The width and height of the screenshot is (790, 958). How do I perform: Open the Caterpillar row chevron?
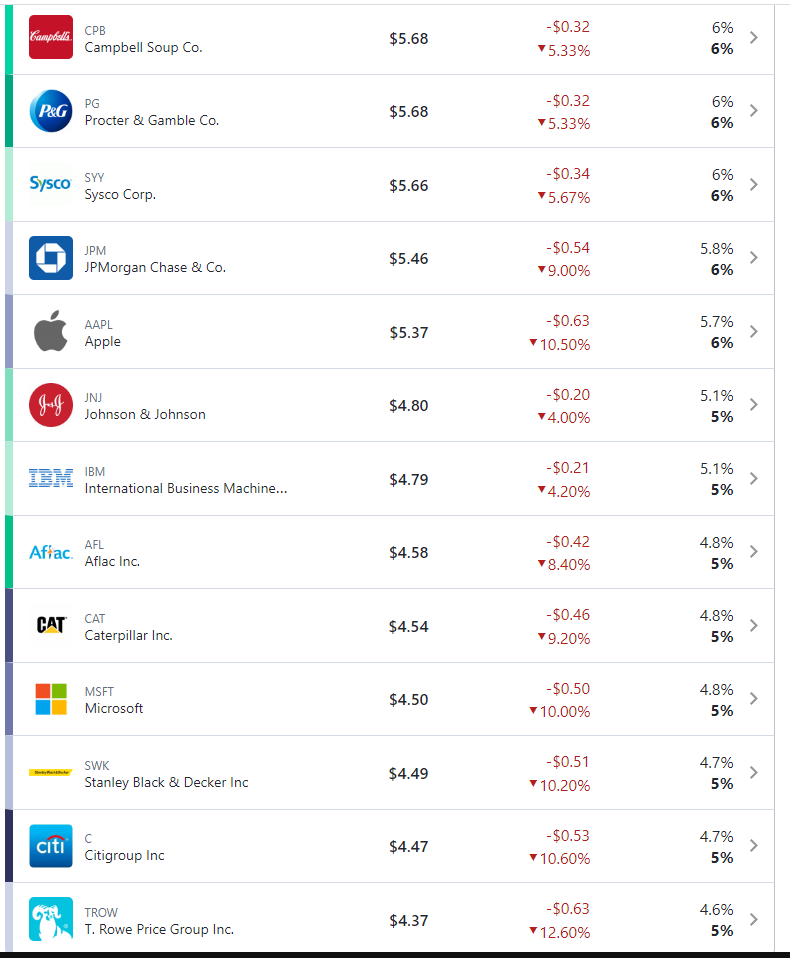tap(753, 625)
